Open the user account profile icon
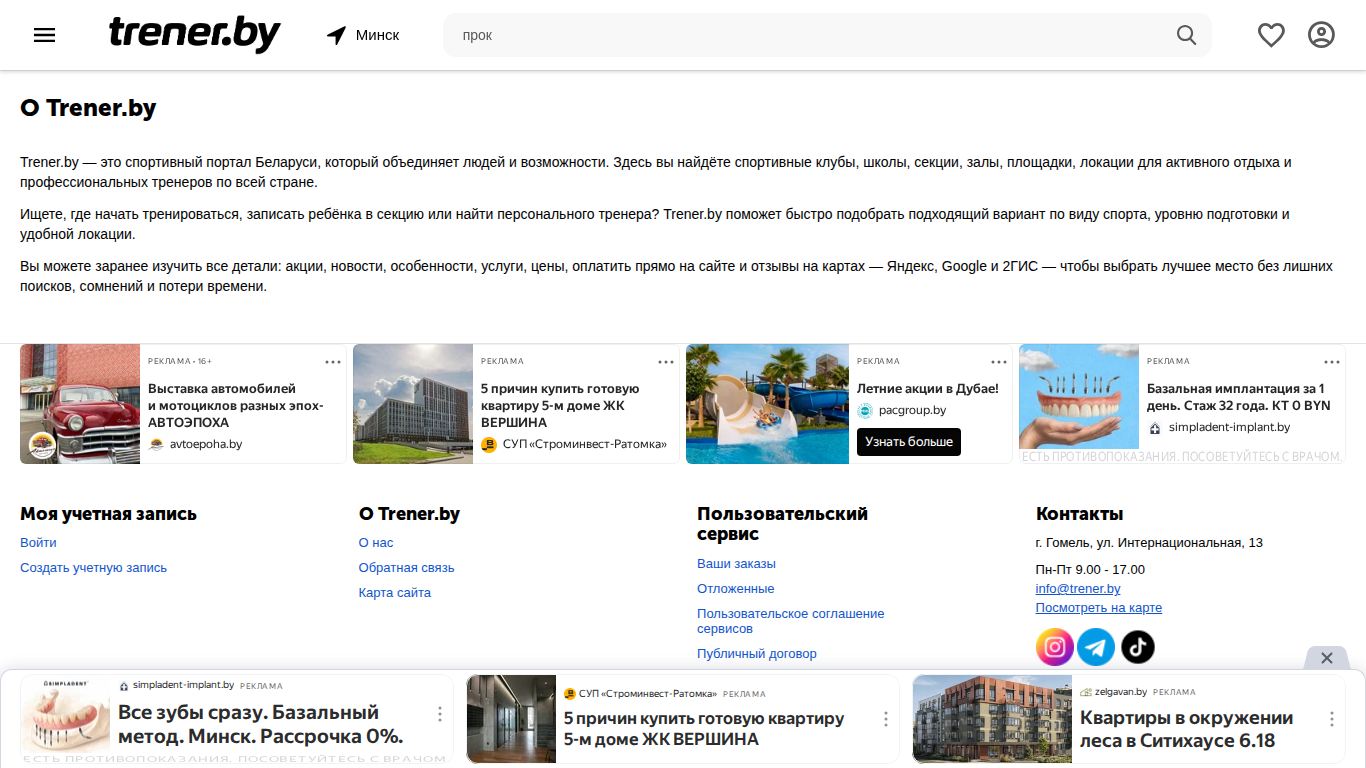 (x=1321, y=35)
